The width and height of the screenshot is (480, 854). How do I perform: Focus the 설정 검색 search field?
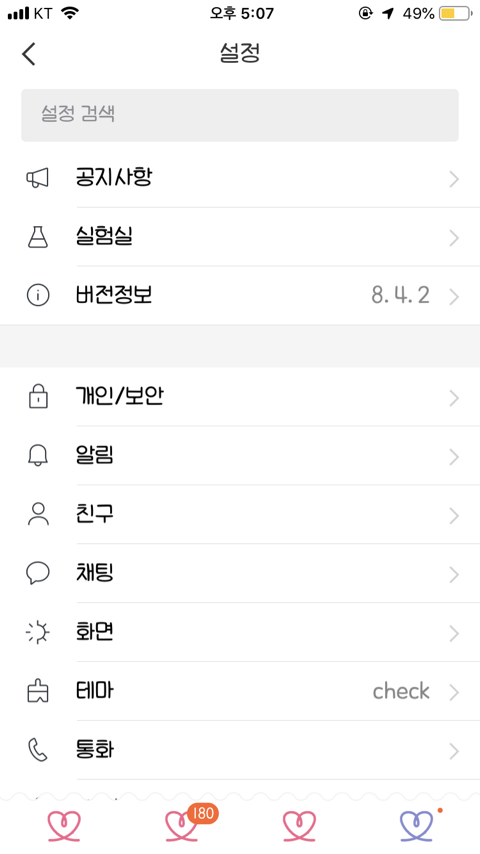click(x=240, y=115)
